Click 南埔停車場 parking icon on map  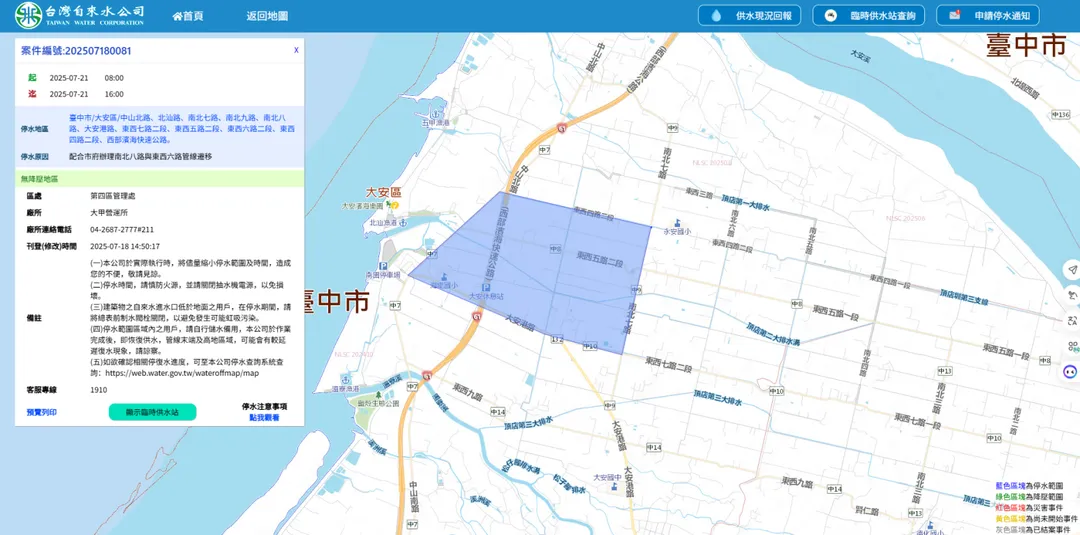click(382, 266)
